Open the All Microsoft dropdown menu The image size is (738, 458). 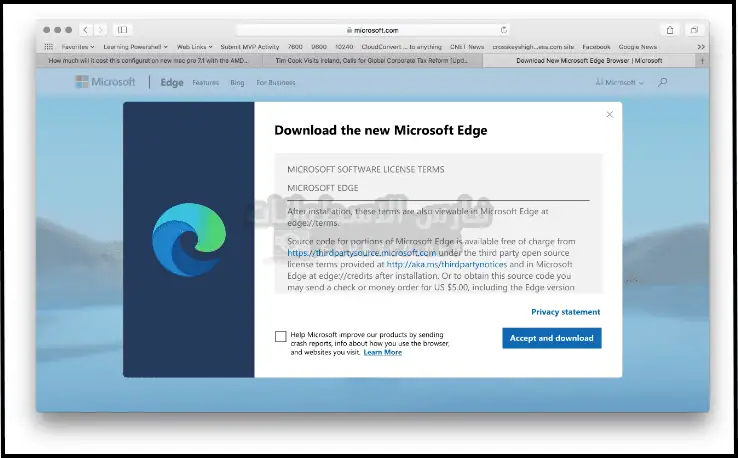click(x=620, y=82)
